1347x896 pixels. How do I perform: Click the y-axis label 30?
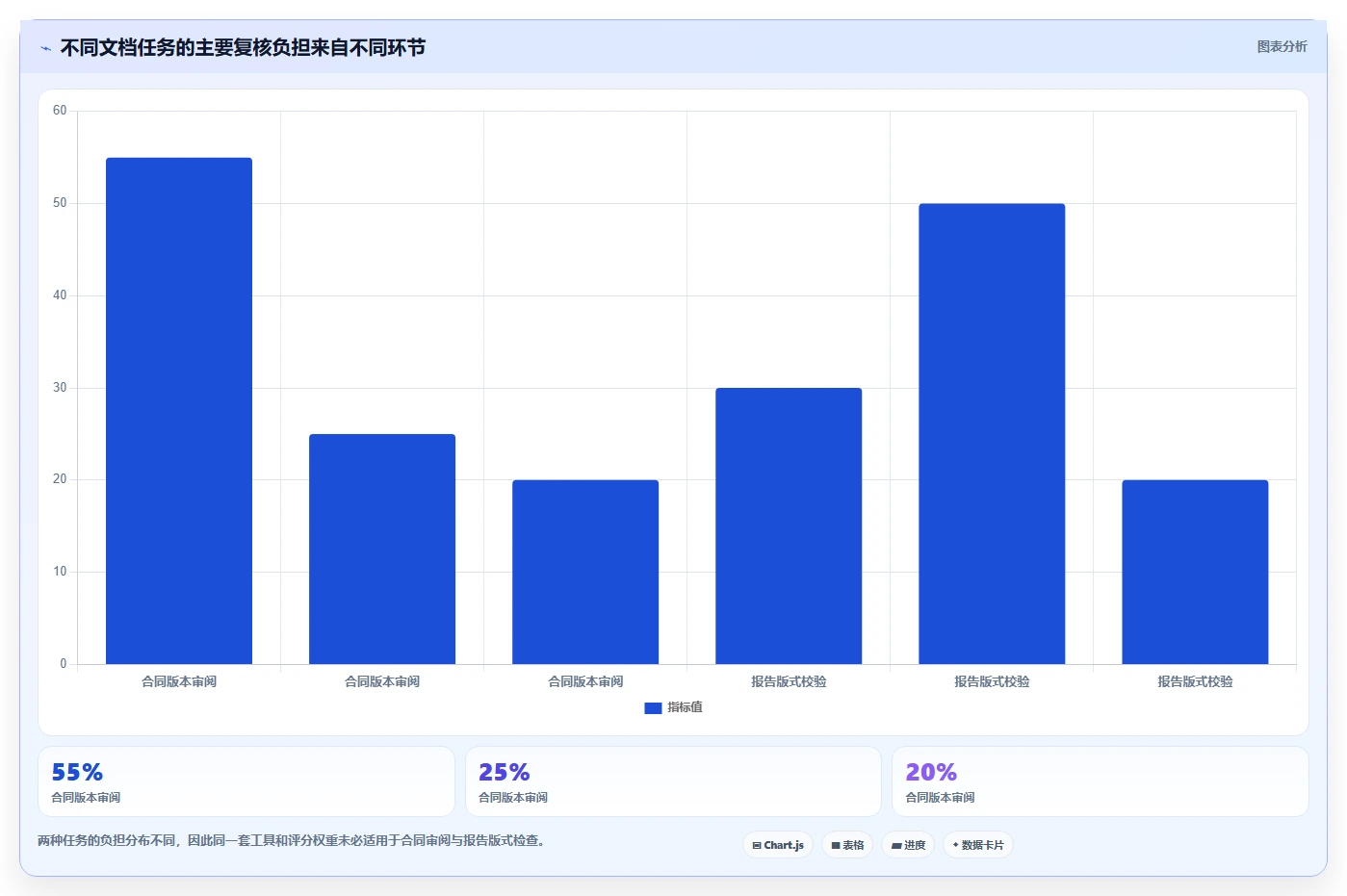point(60,388)
